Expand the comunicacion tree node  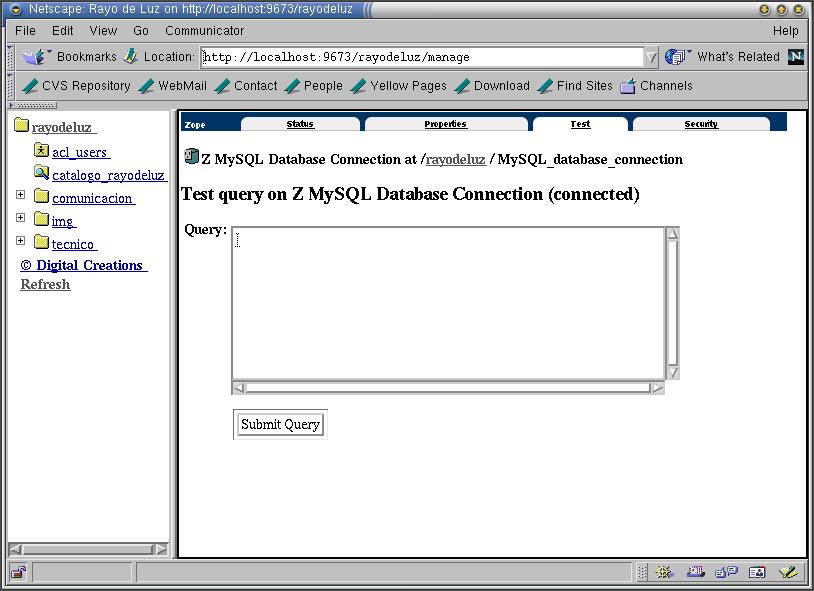pyautogui.click(x=20, y=194)
